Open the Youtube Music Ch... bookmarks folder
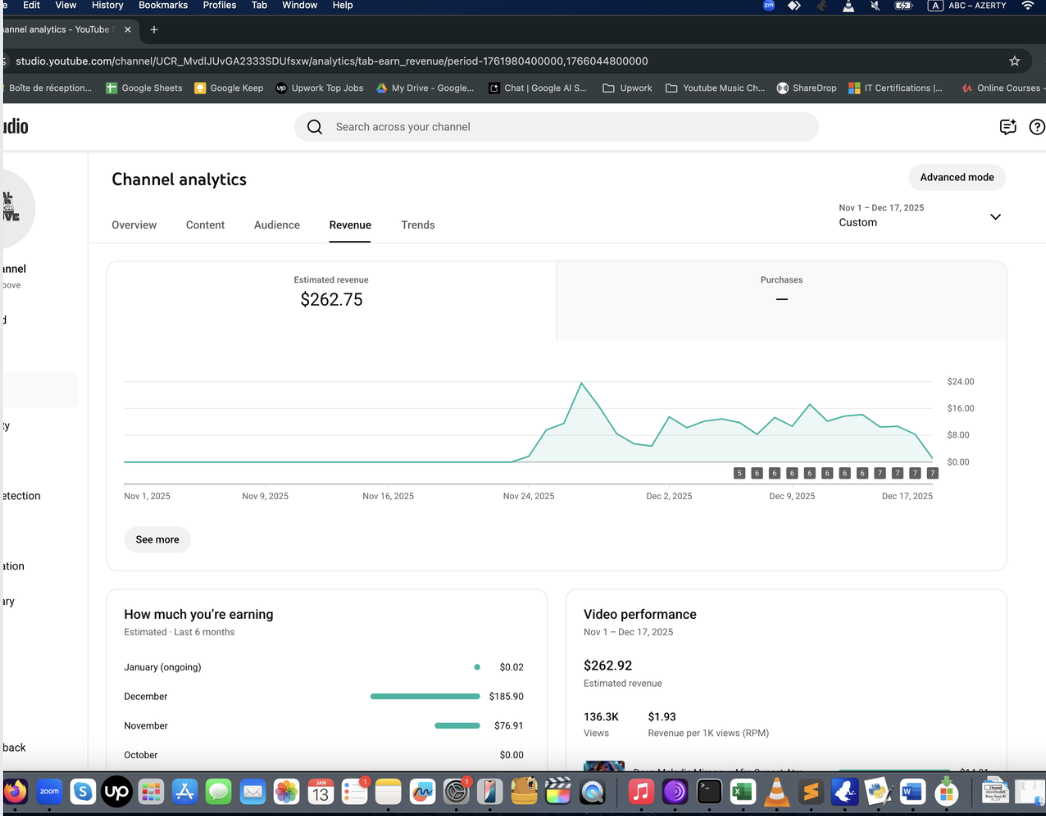 tap(715, 88)
